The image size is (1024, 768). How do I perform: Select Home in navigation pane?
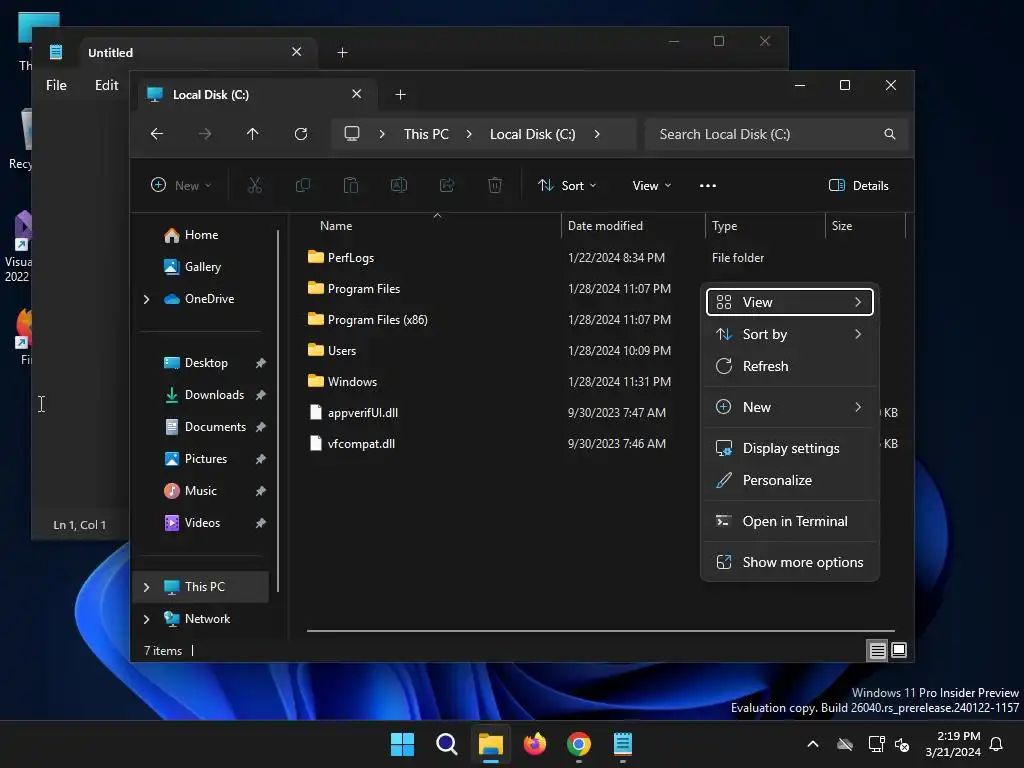point(201,235)
